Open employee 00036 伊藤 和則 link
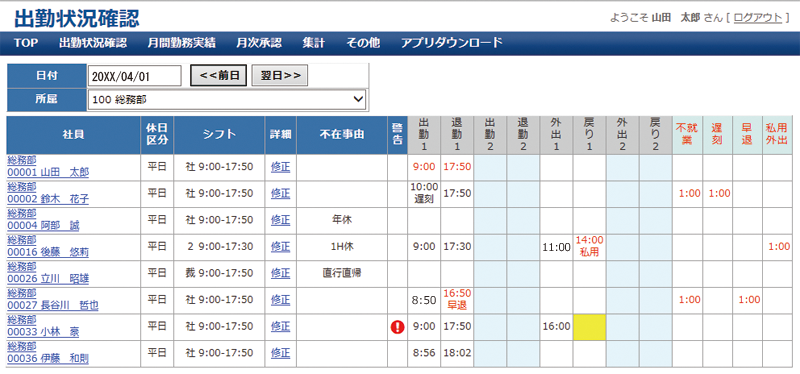Screen dimensions: 800x374 [x=48, y=359]
